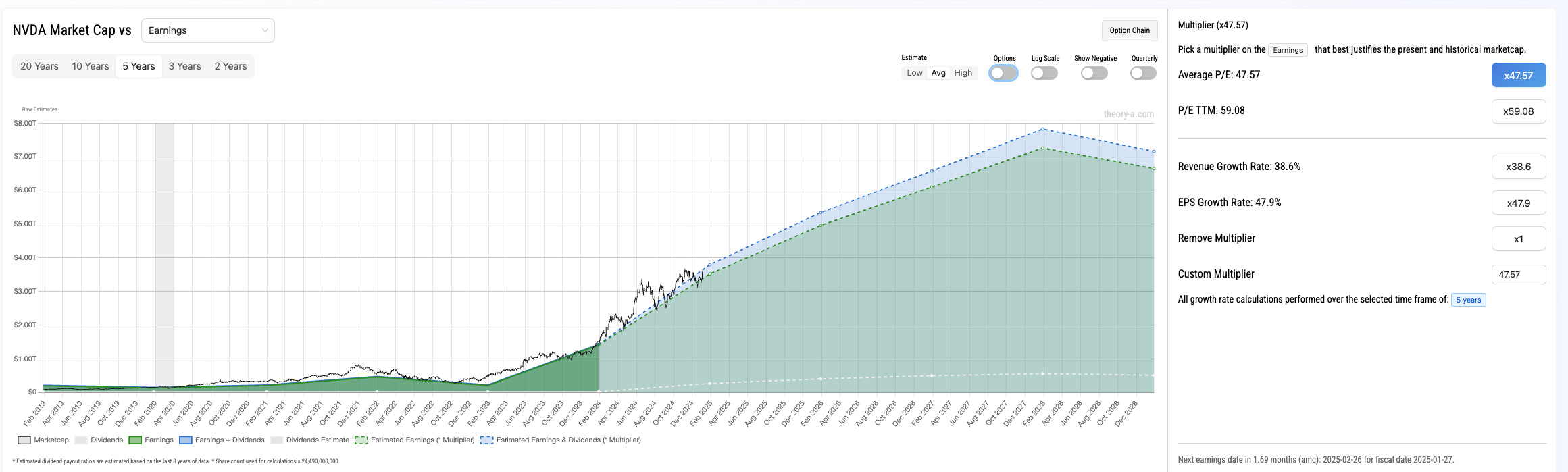Apply the x47.9 EPS growth multiplier
1568x472 pixels.
tap(1519, 203)
